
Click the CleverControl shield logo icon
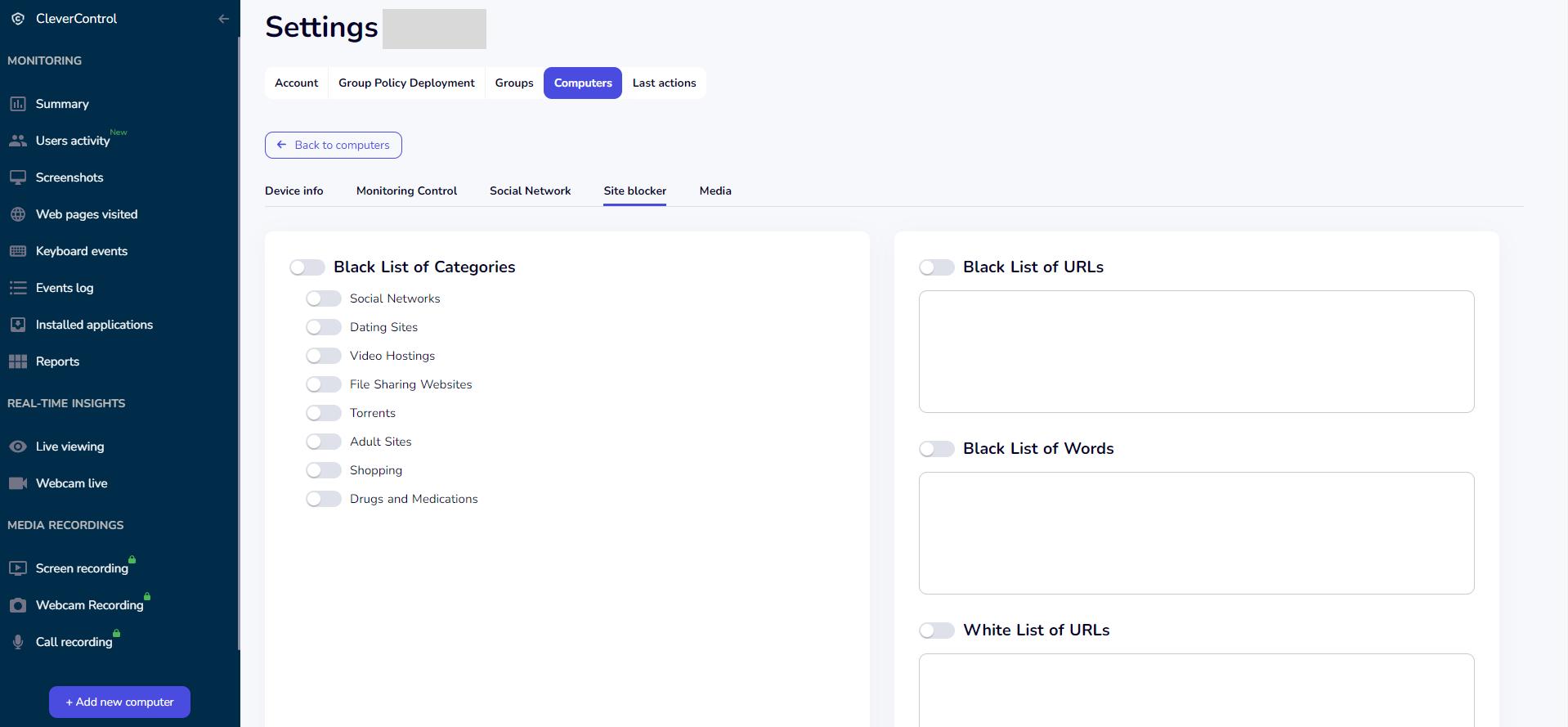[x=18, y=19]
